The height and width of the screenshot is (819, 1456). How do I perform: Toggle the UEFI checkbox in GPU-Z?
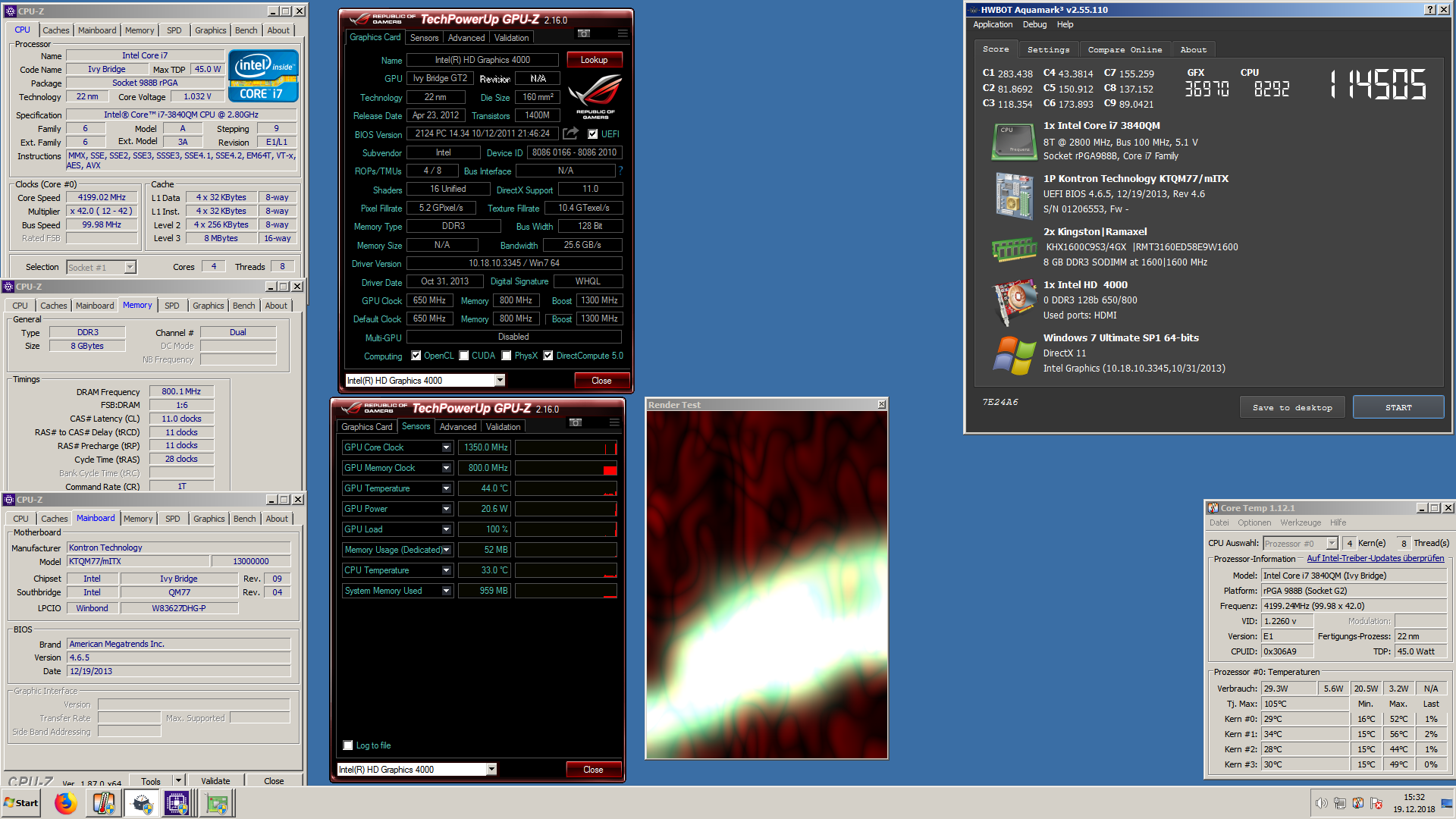click(x=593, y=134)
